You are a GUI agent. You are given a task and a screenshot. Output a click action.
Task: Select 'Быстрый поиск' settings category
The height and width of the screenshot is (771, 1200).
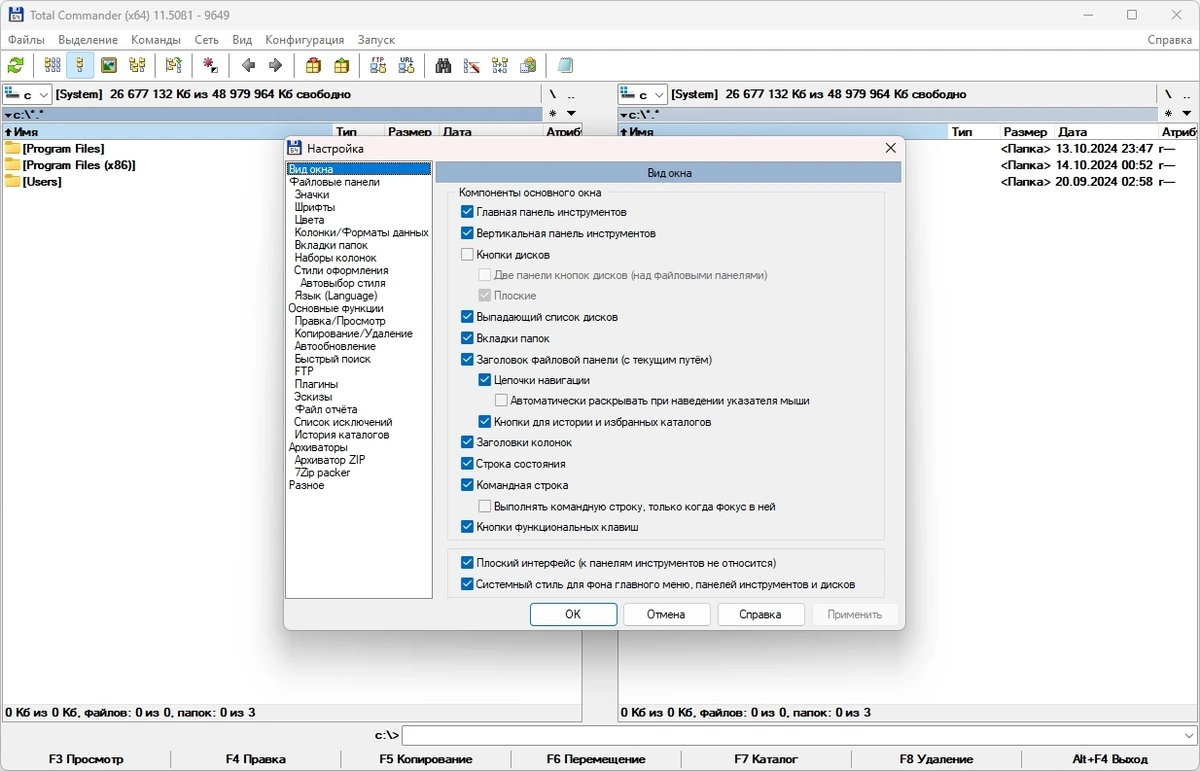332,359
